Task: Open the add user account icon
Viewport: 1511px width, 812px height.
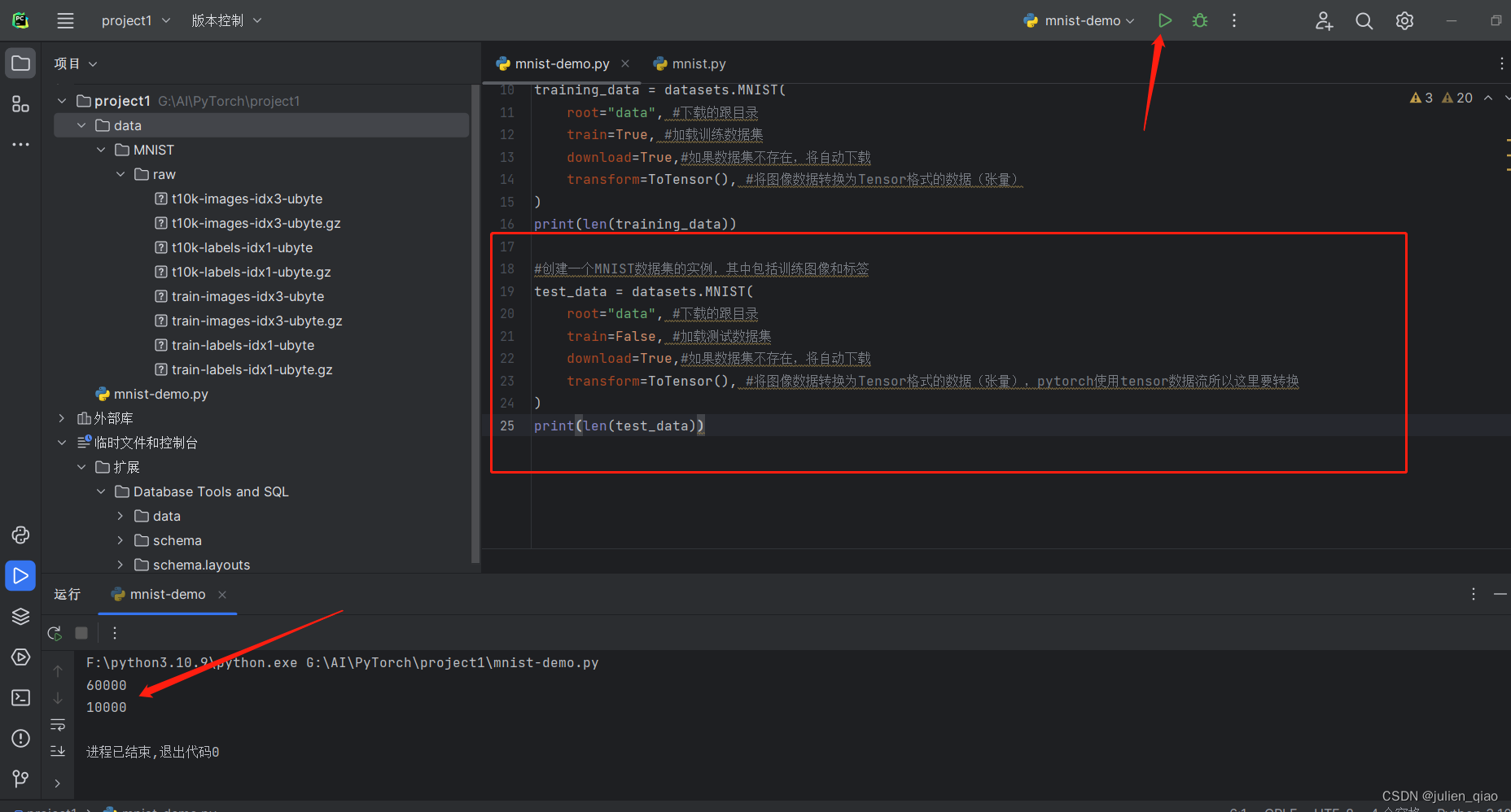Action: tap(1325, 21)
